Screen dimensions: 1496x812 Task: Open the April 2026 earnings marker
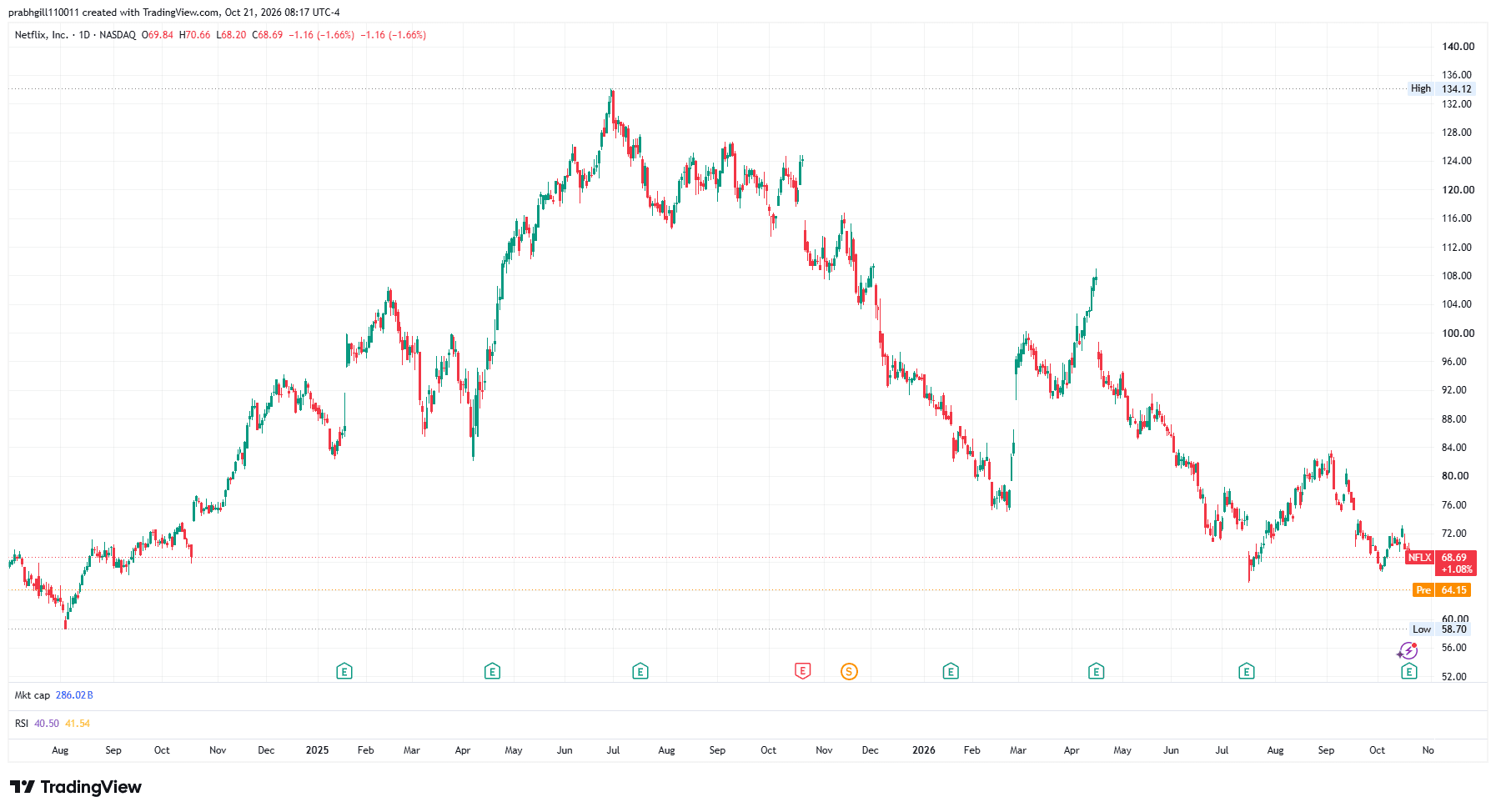point(1097,671)
